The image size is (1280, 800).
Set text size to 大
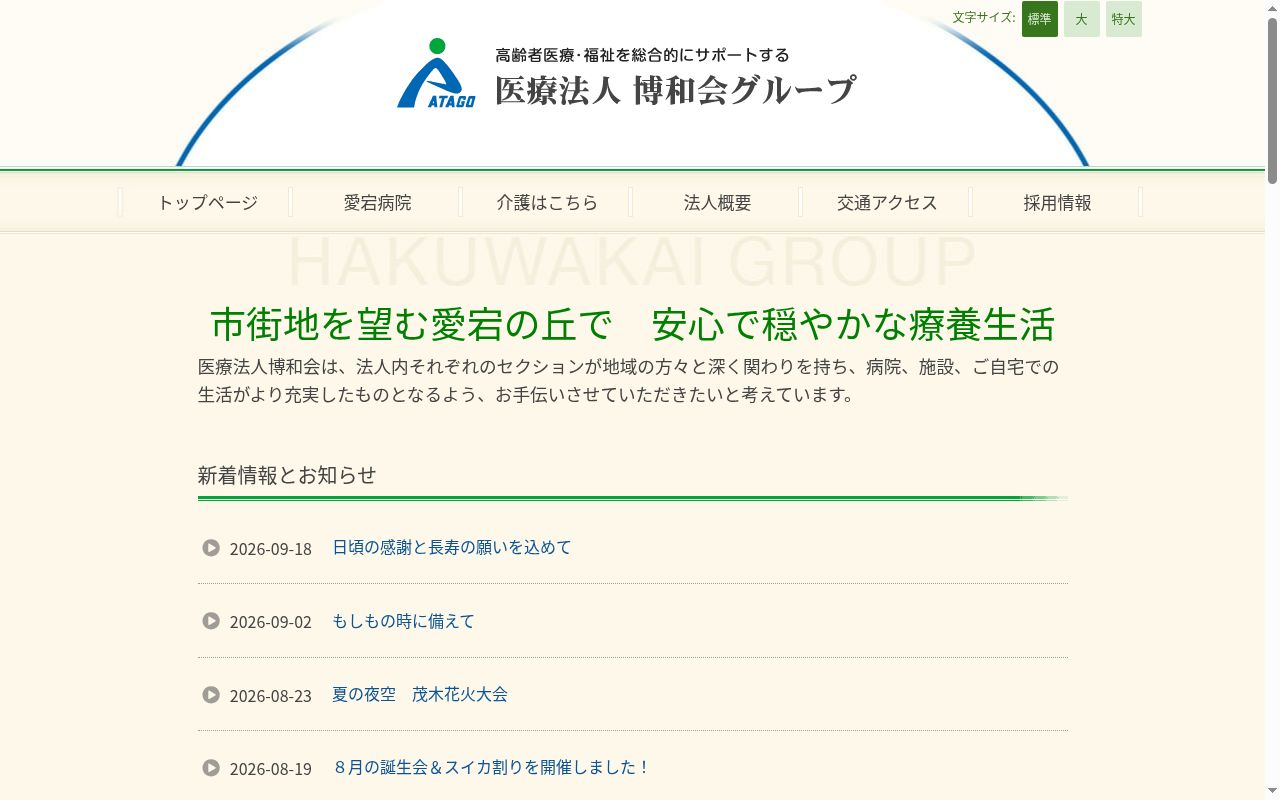pyautogui.click(x=1082, y=19)
